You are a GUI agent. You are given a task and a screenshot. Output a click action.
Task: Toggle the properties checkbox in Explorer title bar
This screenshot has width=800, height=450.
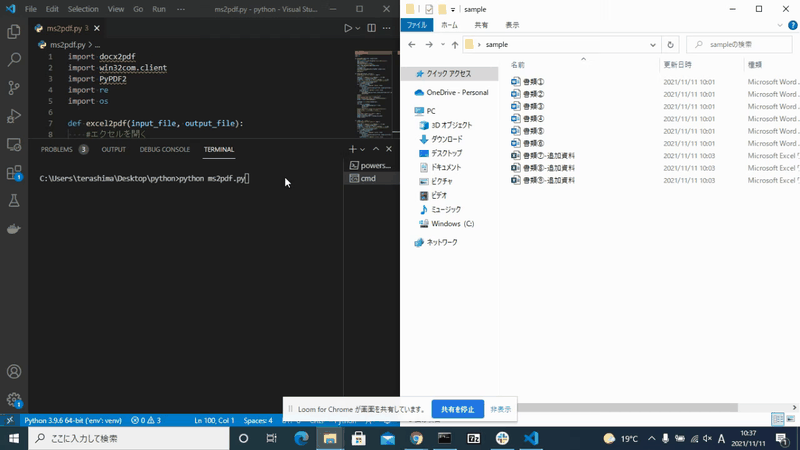(x=429, y=9)
